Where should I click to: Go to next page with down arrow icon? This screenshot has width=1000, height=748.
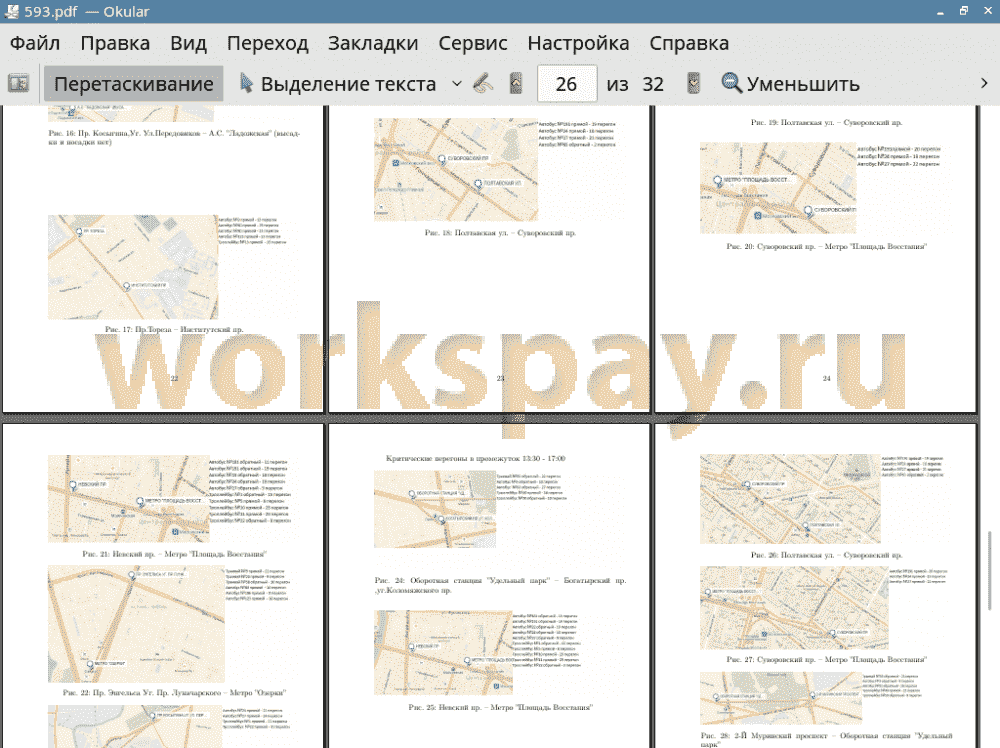click(x=693, y=84)
